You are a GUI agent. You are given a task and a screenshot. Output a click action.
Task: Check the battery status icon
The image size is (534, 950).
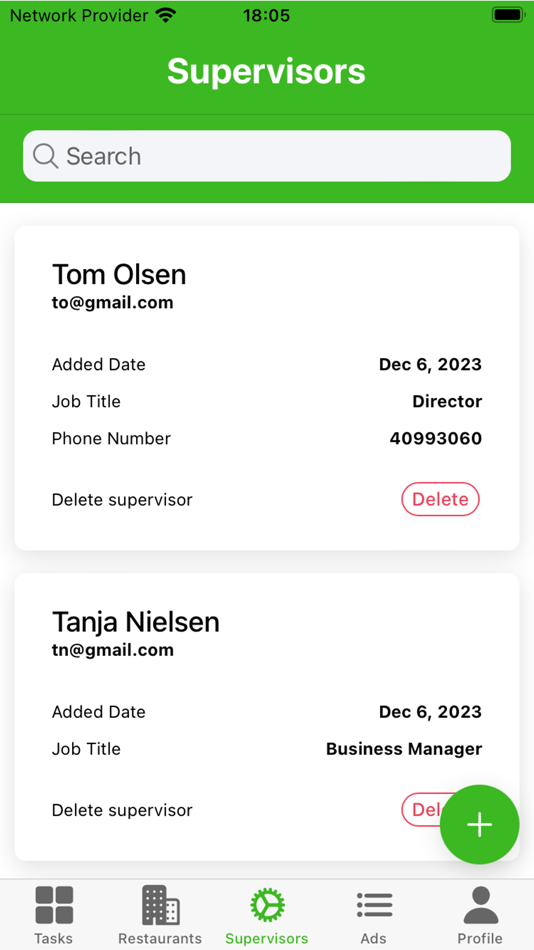pos(507,15)
